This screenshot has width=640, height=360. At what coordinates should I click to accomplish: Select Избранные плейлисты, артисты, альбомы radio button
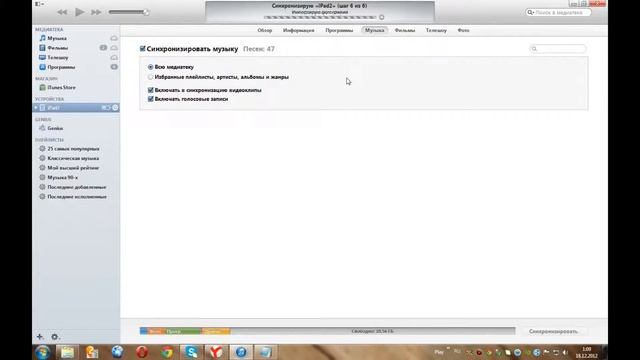tap(151, 77)
